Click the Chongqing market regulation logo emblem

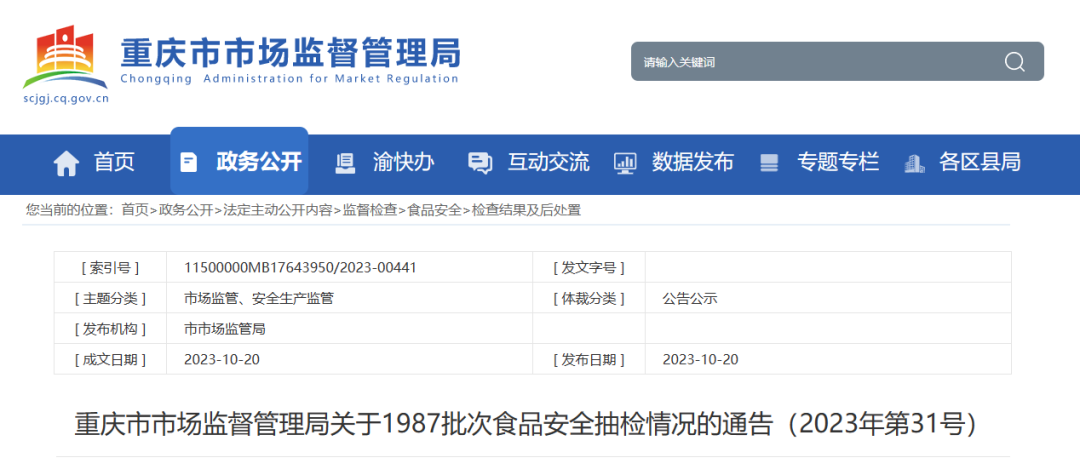pos(65,57)
